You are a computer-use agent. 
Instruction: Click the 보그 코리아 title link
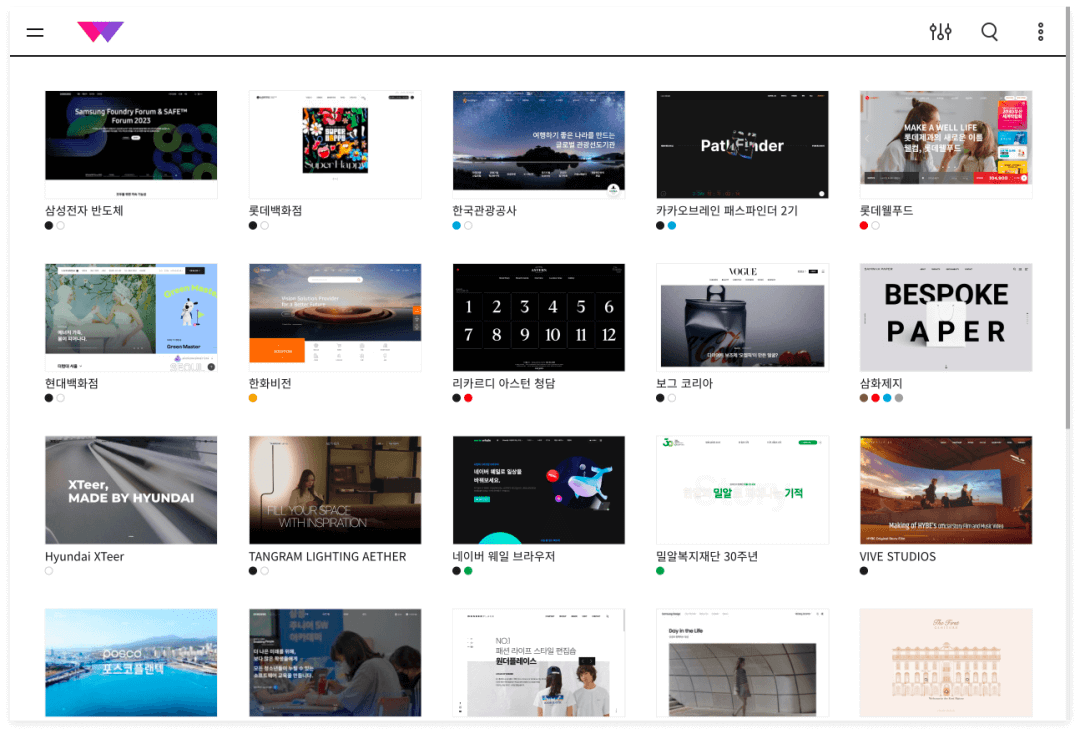685,384
